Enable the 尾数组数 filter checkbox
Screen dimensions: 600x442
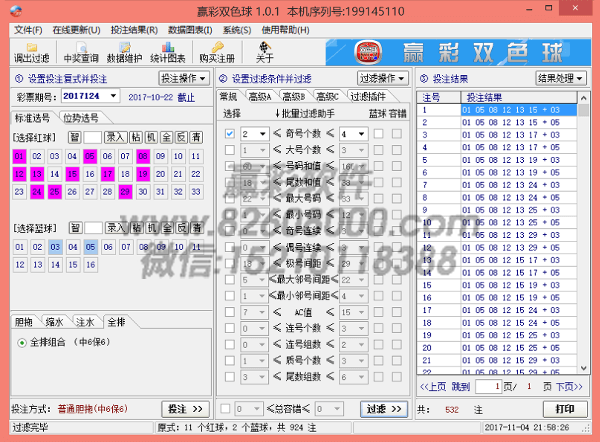[230, 377]
